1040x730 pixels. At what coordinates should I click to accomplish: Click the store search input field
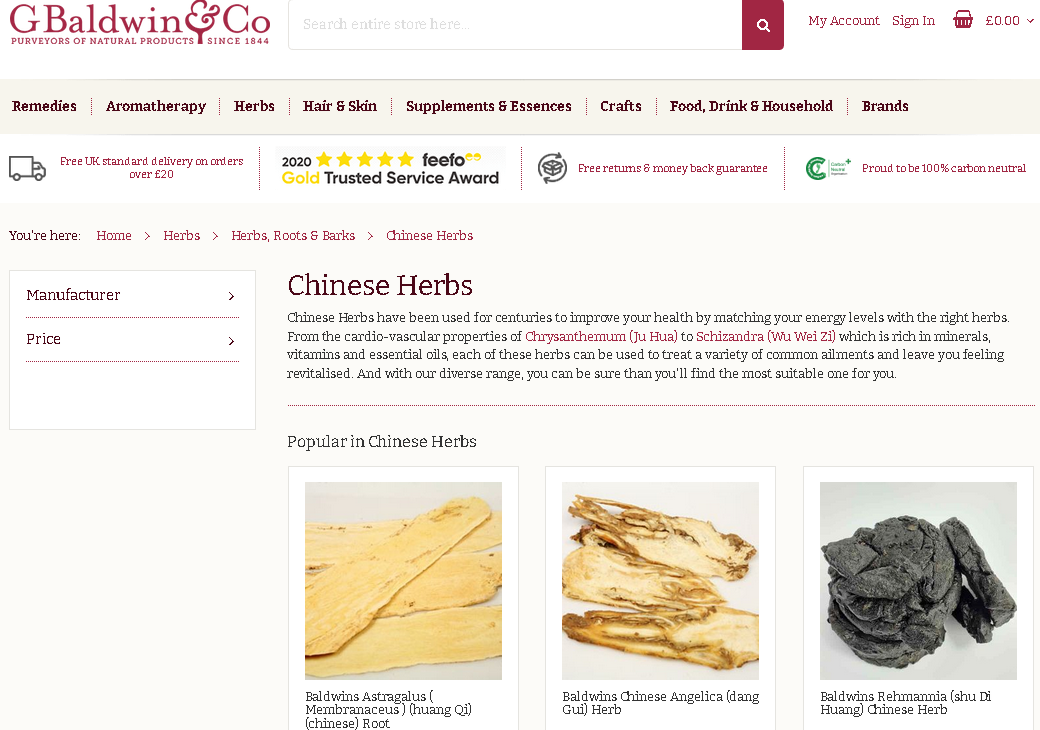(515, 25)
